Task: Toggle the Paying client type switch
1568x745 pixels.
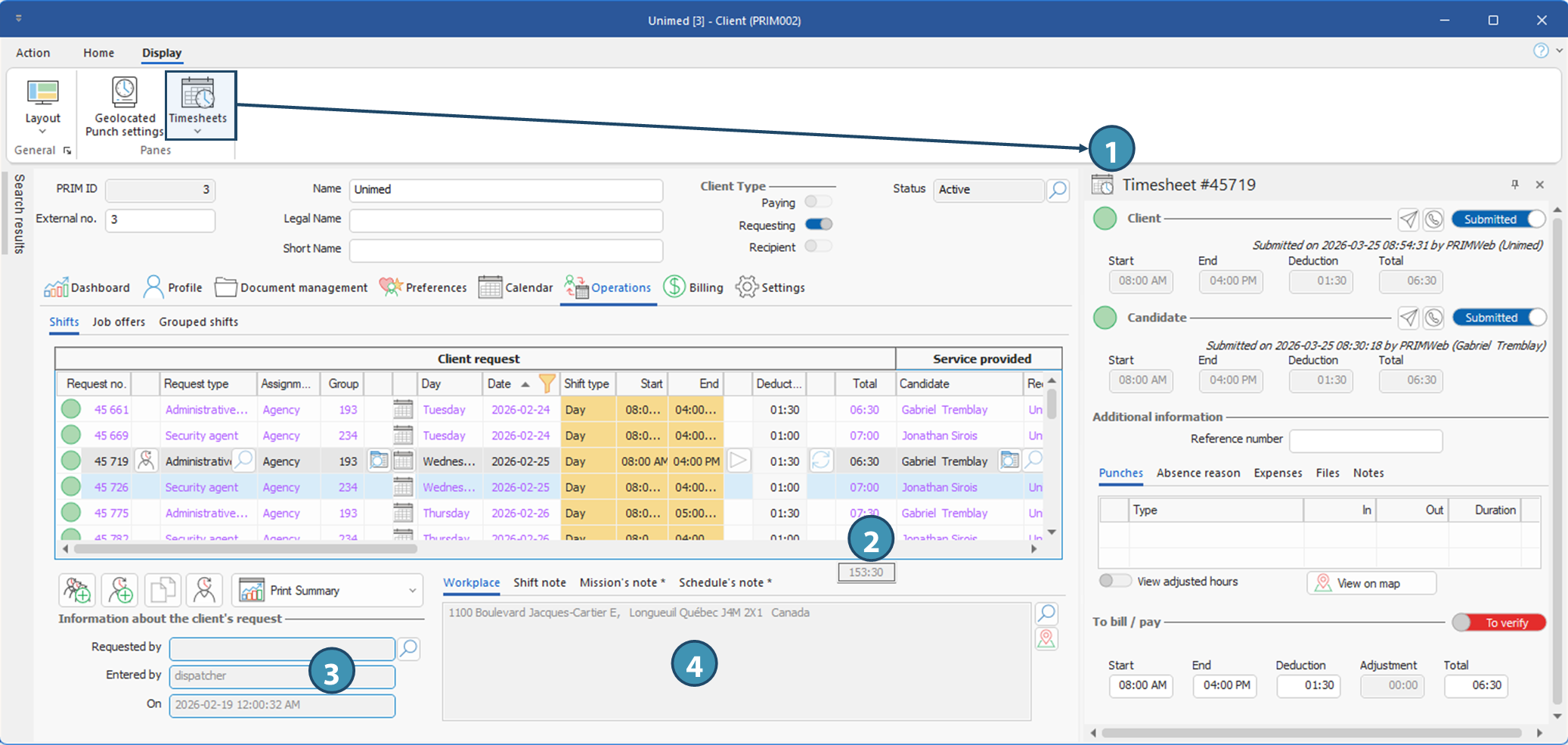Action: [818, 202]
